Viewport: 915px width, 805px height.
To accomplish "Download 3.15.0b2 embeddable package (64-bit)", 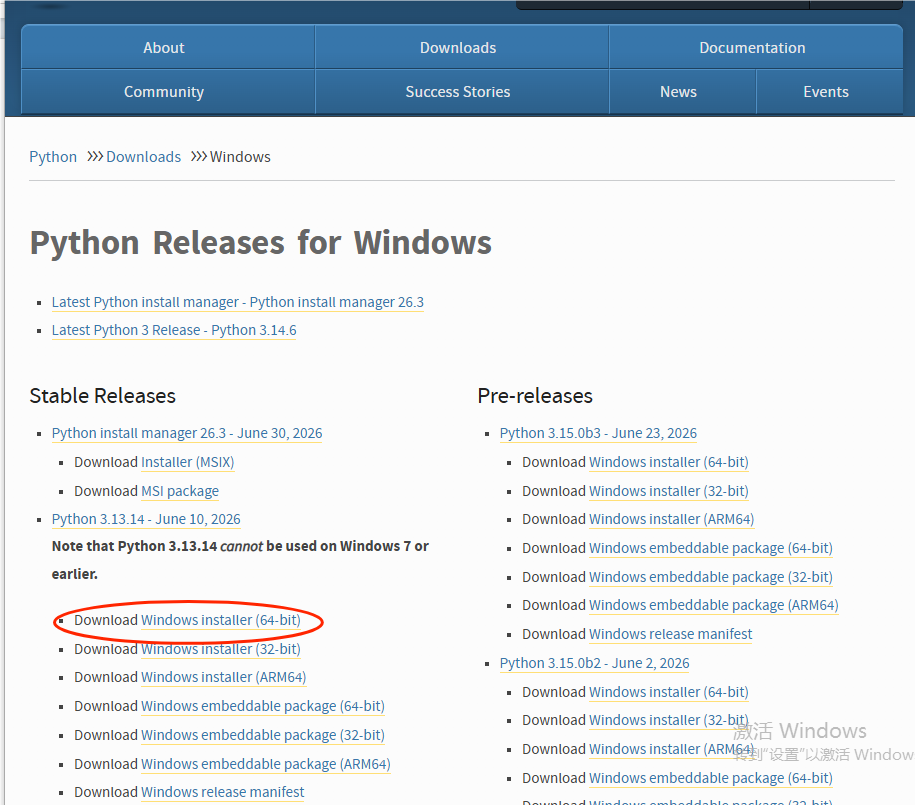I will pyautogui.click(x=711, y=778).
